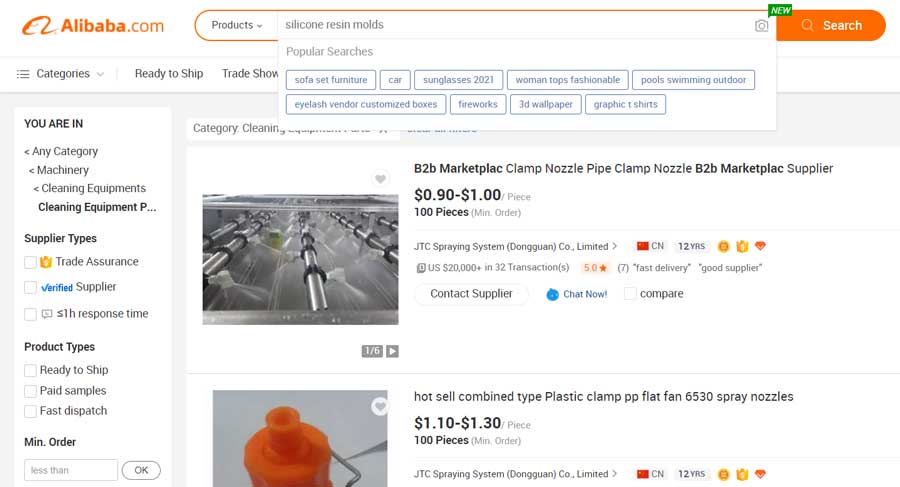
Task: Open first JTC Spraying System supplier link
Action: (511, 246)
